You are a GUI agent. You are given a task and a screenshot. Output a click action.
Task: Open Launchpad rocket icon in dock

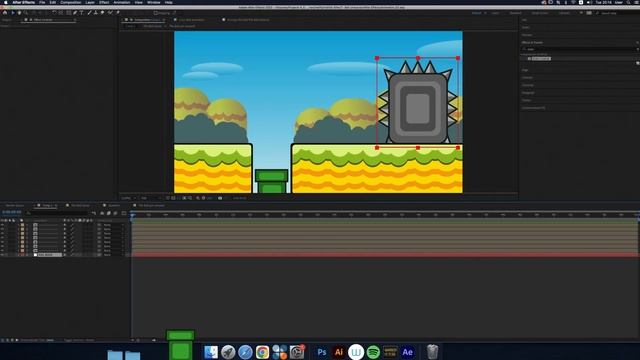pyautogui.click(x=228, y=352)
